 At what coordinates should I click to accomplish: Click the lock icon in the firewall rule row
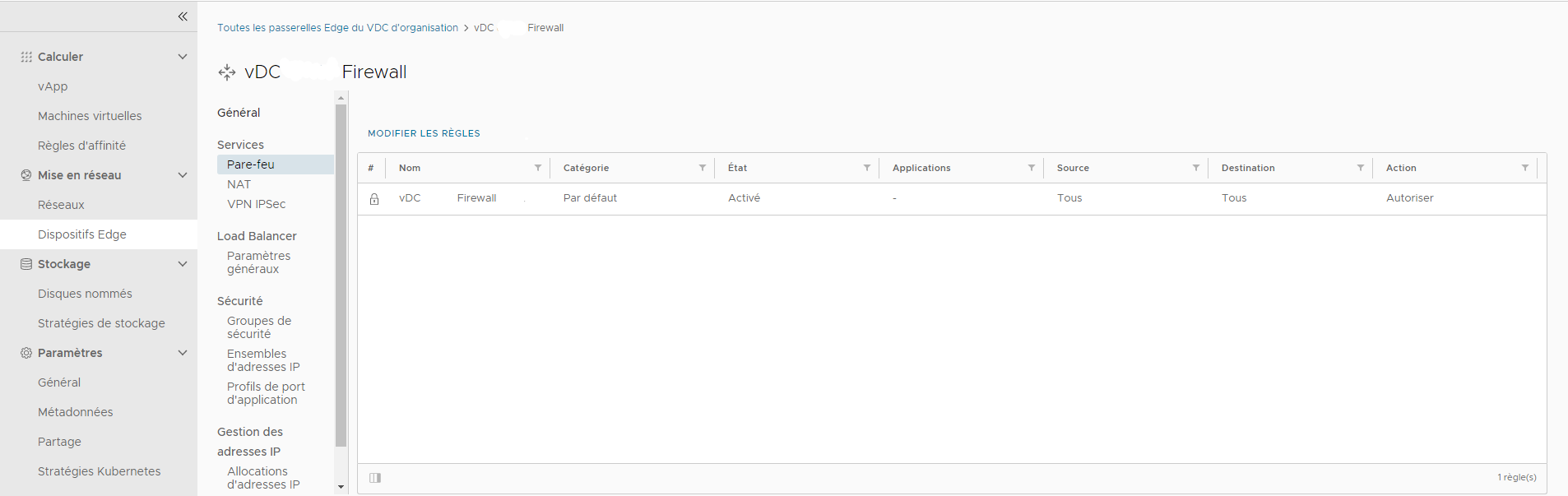[374, 199]
